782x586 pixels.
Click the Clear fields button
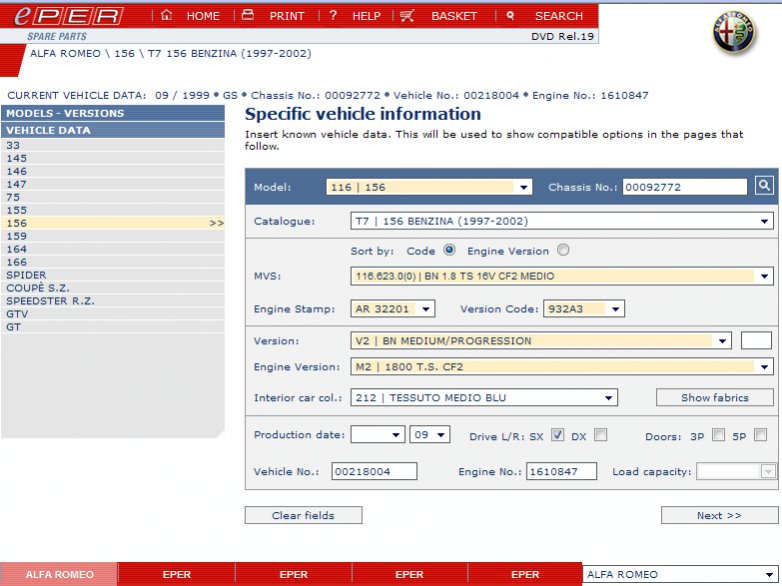click(303, 516)
